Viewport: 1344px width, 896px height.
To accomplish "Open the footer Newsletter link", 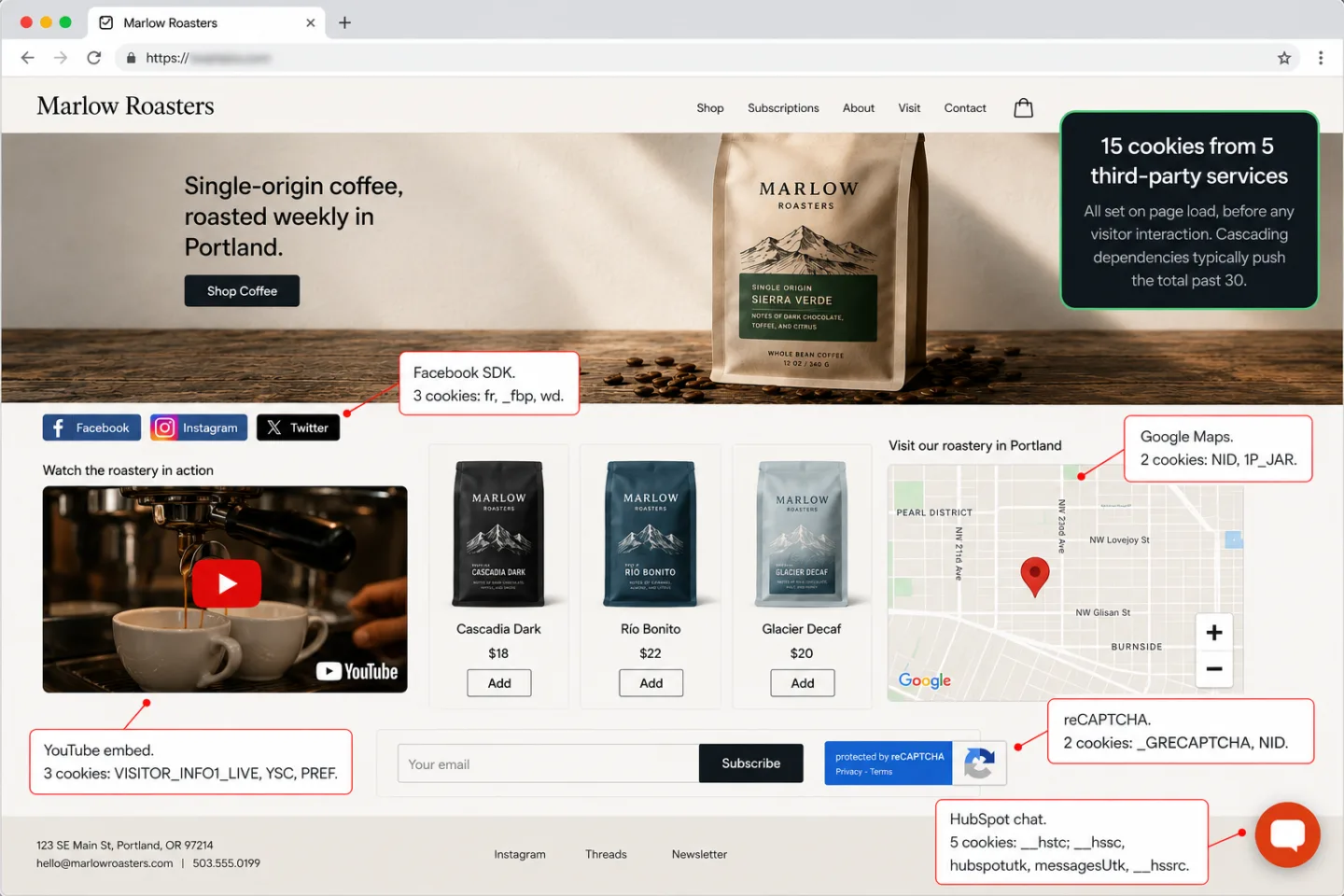I will (x=699, y=854).
